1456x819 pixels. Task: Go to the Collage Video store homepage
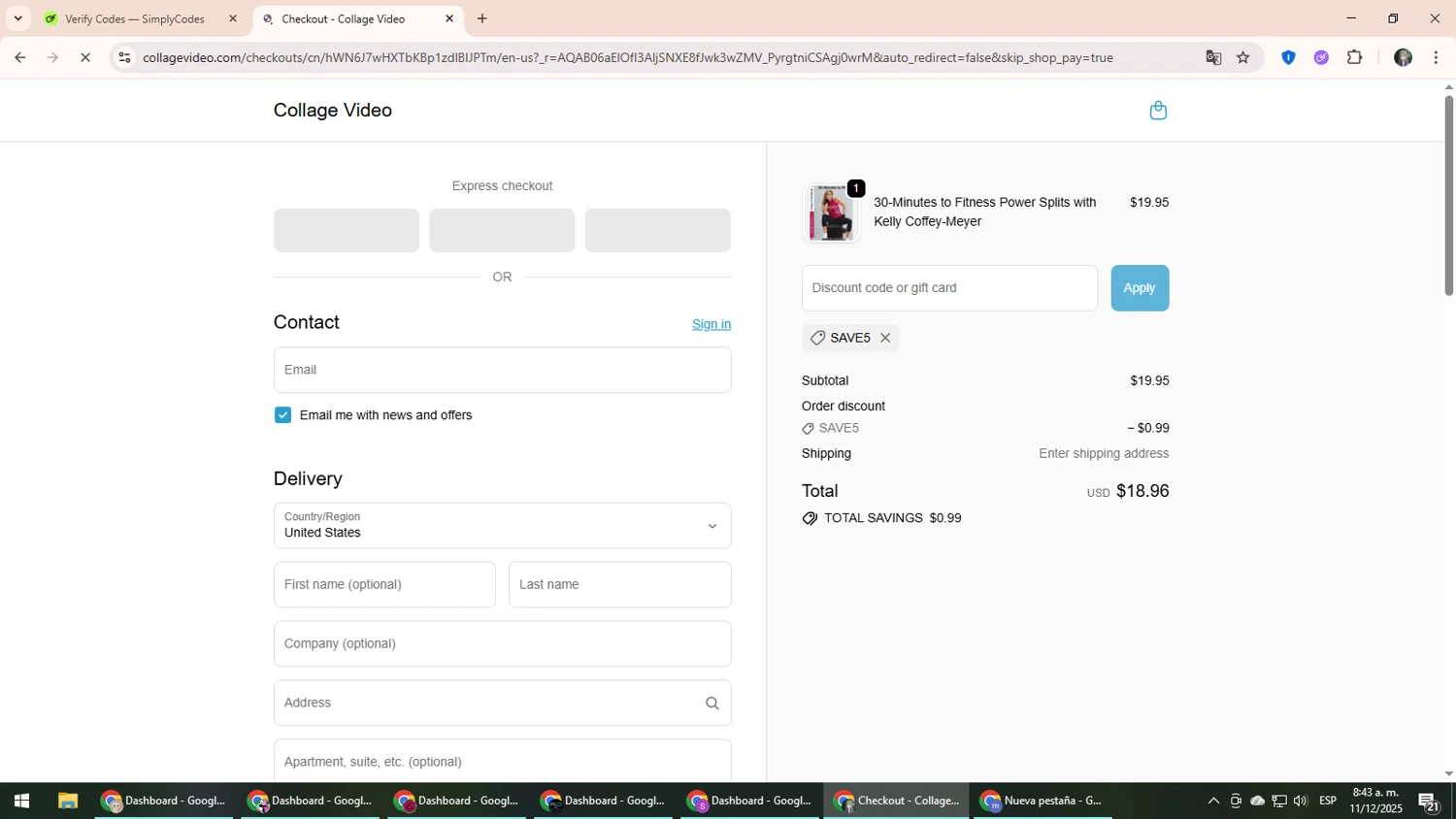tap(333, 111)
